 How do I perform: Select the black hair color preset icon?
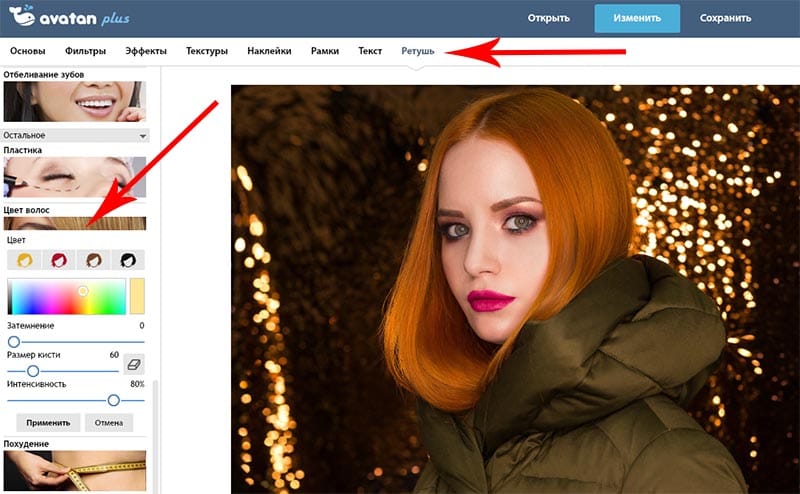tap(128, 260)
